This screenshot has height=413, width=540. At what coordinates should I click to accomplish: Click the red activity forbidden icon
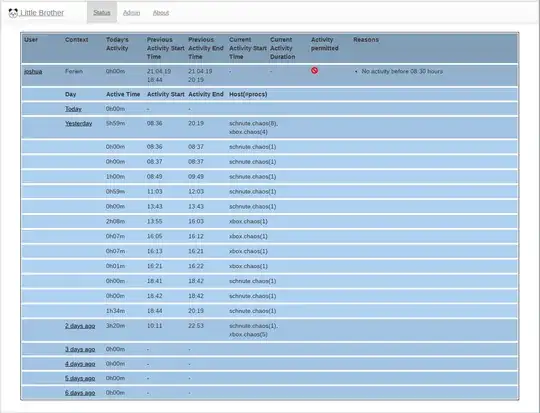tap(314, 70)
